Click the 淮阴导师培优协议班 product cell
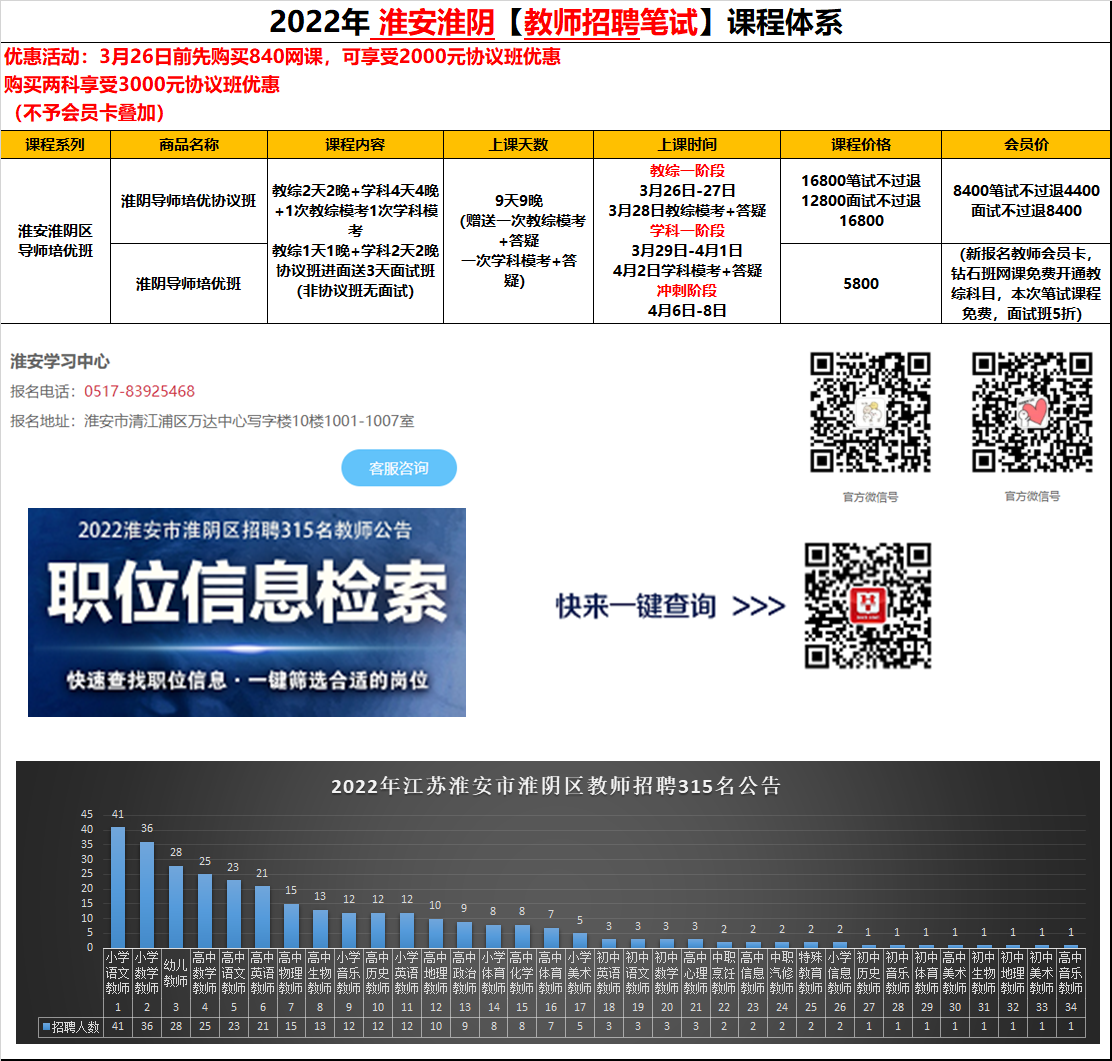Screen dimensions: 1112x1061 [x=189, y=200]
